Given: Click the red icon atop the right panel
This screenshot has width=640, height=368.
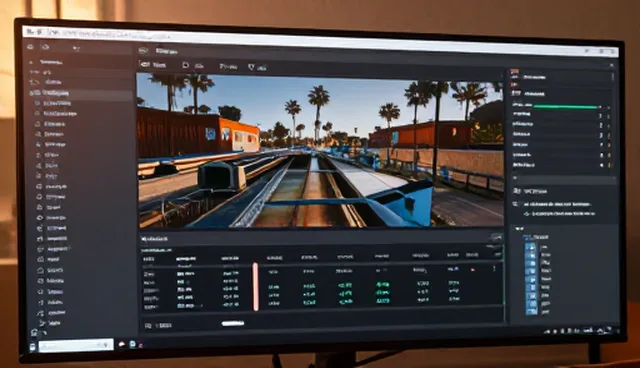Looking at the screenshot, I should click(x=515, y=72).
